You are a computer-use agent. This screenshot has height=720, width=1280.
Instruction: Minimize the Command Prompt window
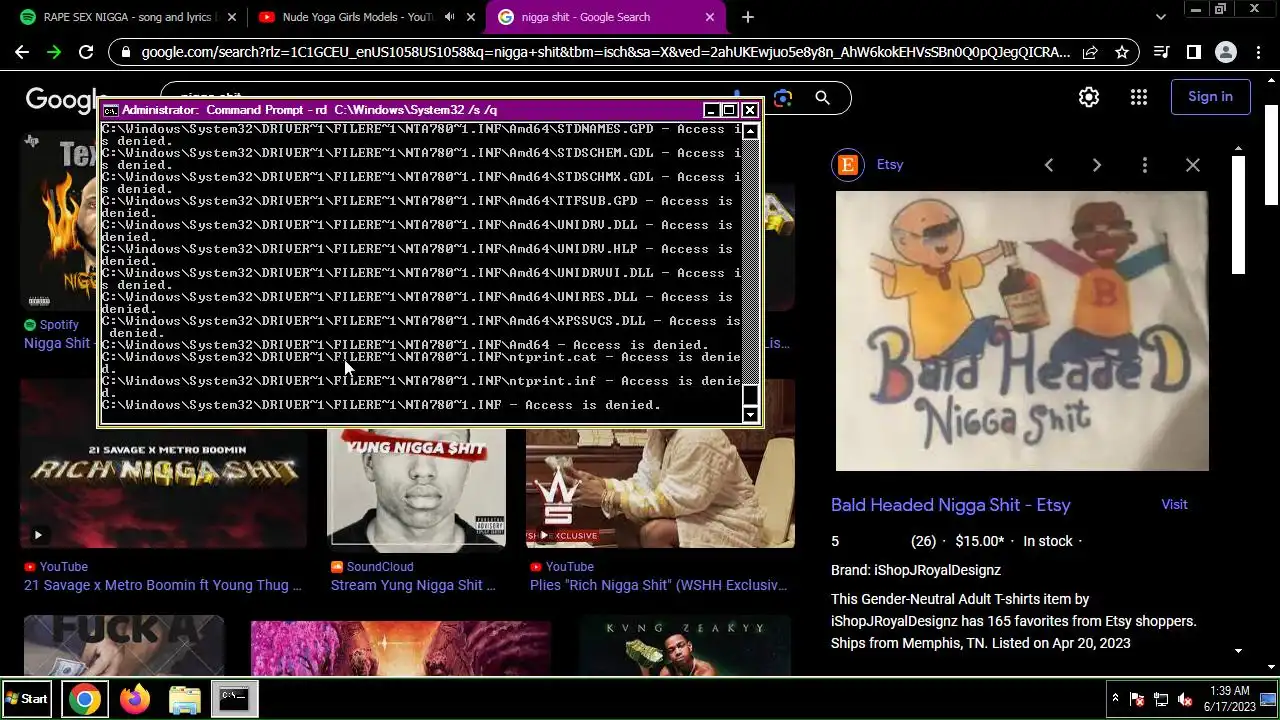(x=711, y=110)
